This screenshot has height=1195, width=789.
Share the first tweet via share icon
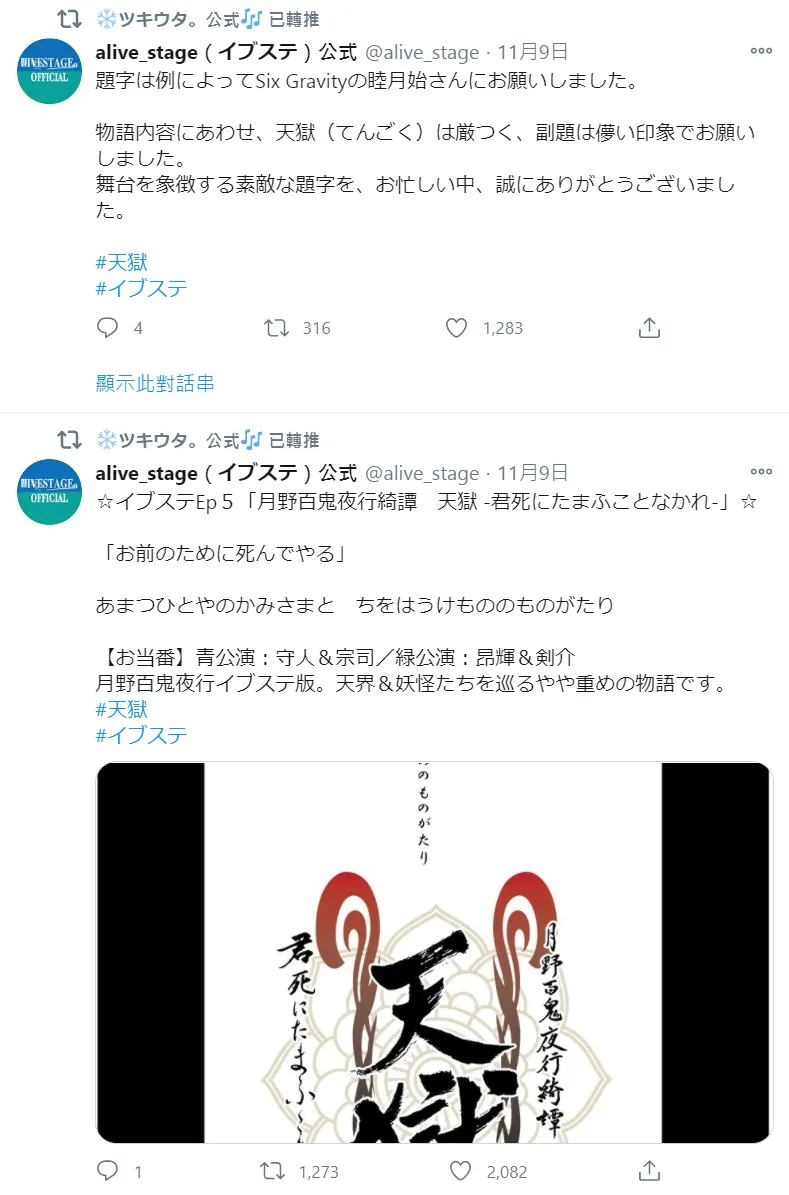(x=649, y=328)
